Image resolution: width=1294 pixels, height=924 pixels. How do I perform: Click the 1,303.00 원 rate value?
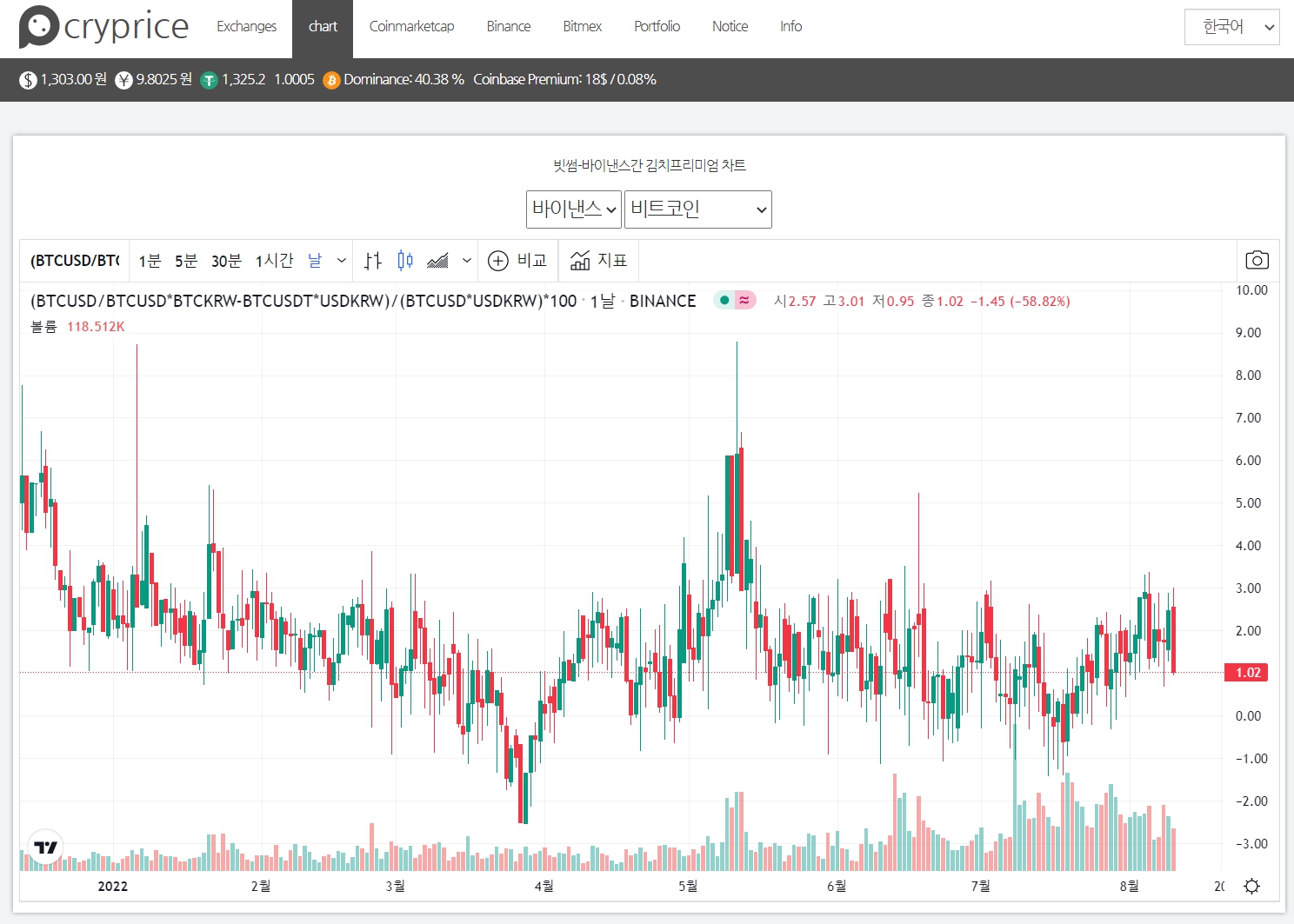[74, 79]
